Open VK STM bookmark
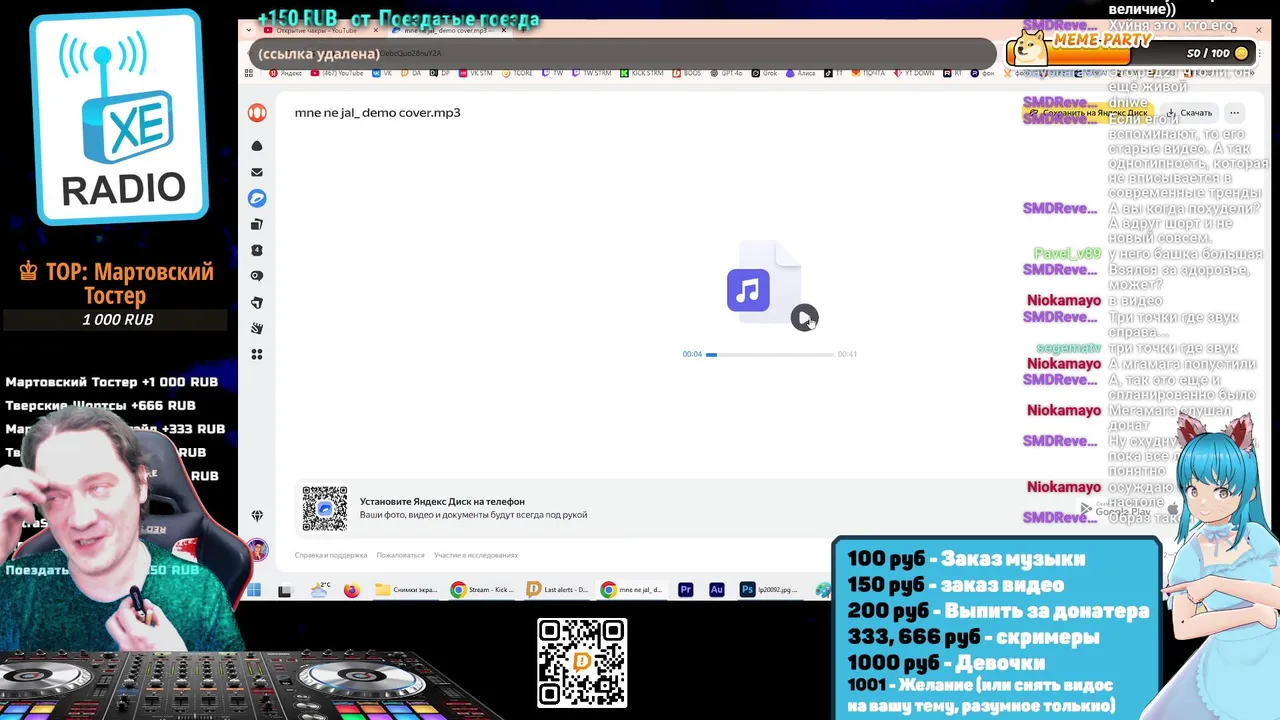The height and width of the screenshot is (720, 1280). [475, 73]
